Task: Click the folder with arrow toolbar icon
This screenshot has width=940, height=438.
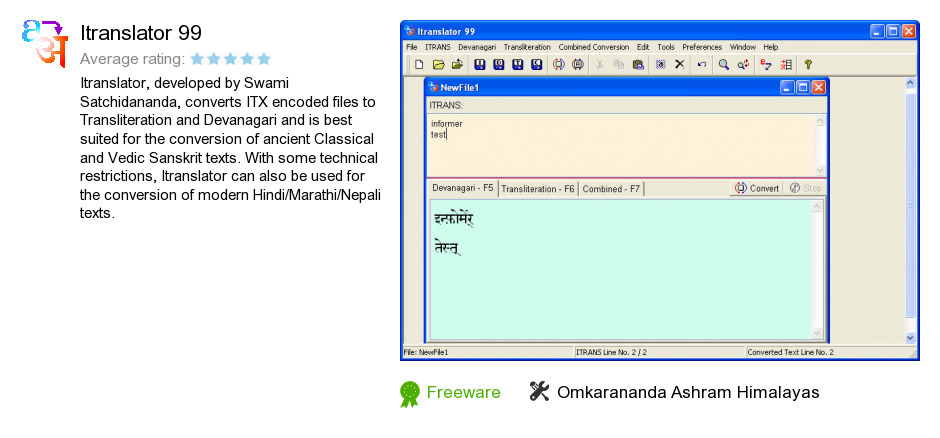Action: 457,64
